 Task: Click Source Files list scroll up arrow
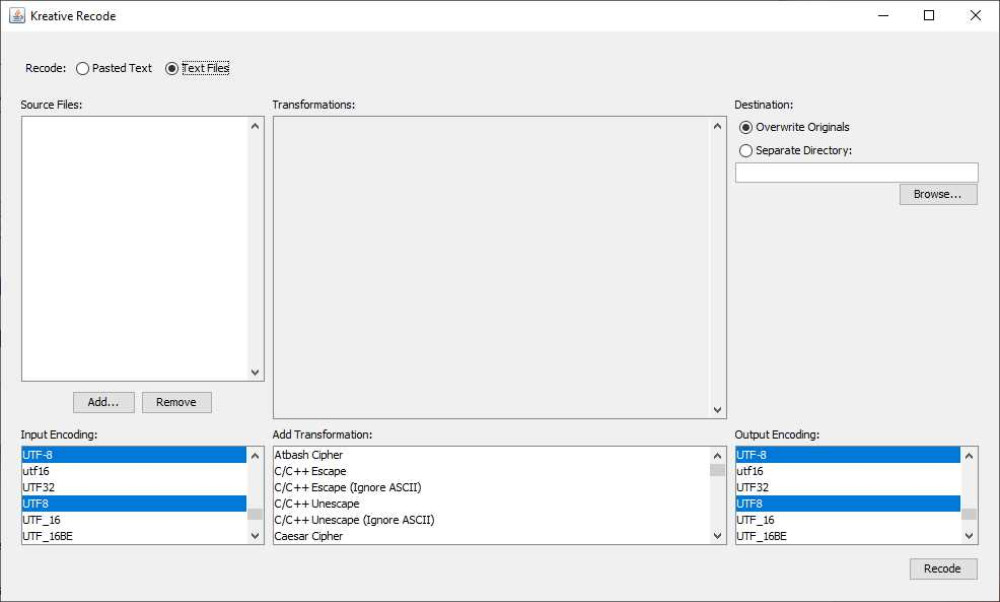255,126
